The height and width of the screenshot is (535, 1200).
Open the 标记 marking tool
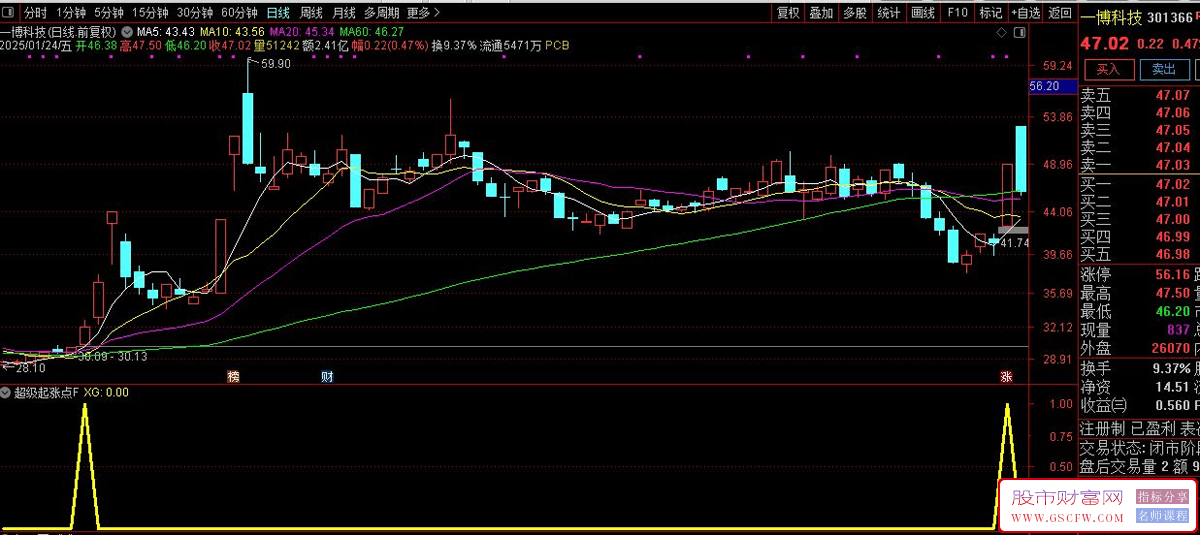pos(990,13)
